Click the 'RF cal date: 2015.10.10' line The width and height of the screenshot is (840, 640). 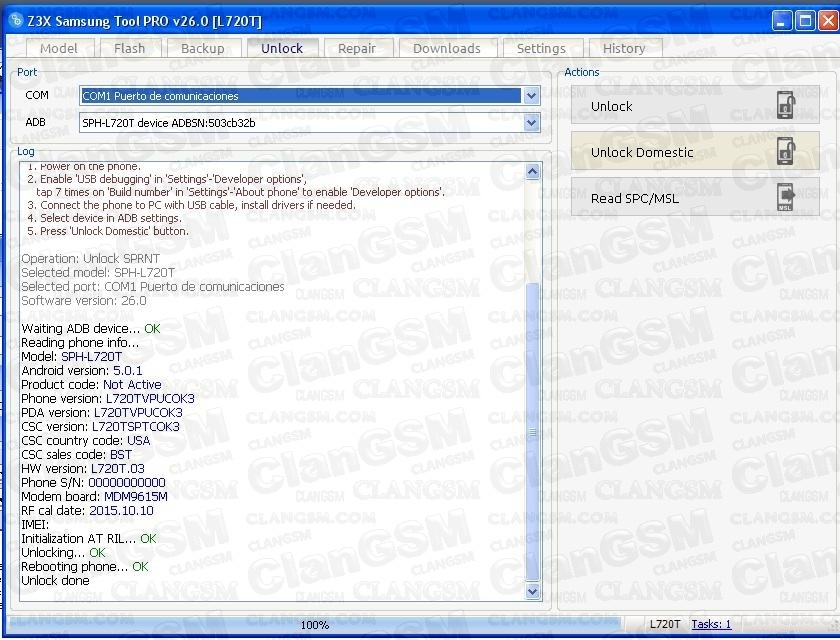click(87, 510)
